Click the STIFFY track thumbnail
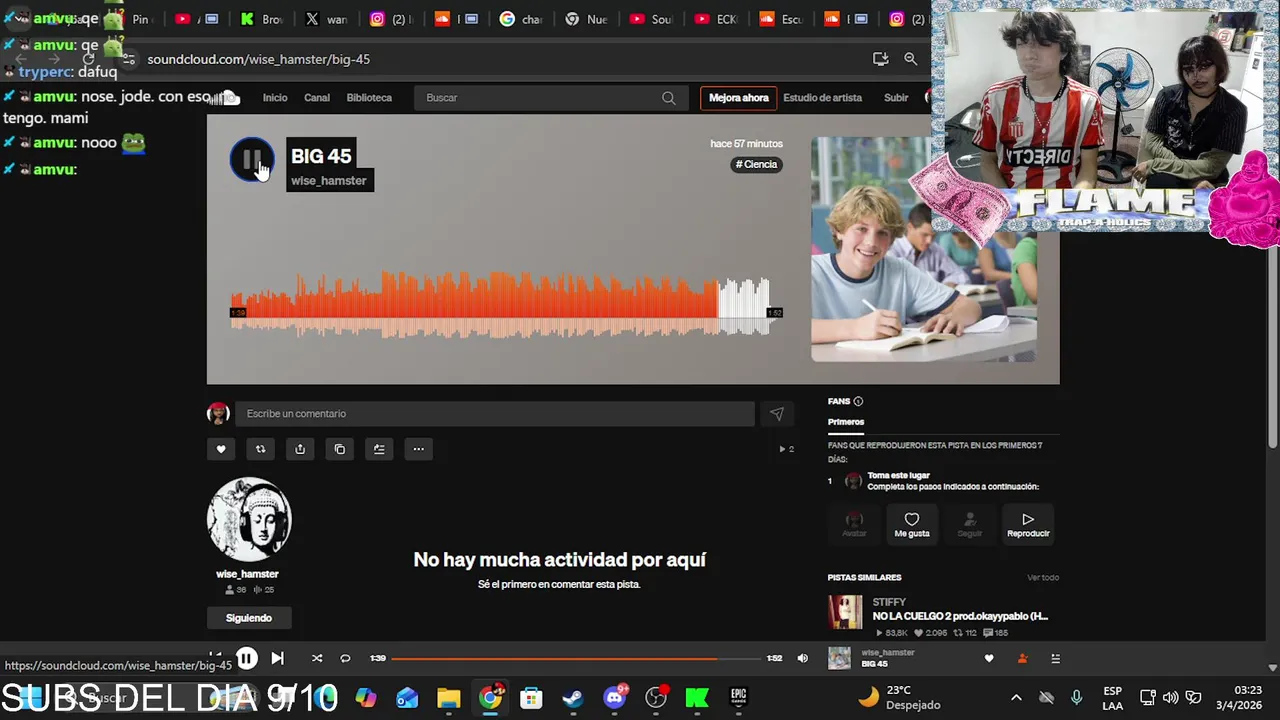 845,612
